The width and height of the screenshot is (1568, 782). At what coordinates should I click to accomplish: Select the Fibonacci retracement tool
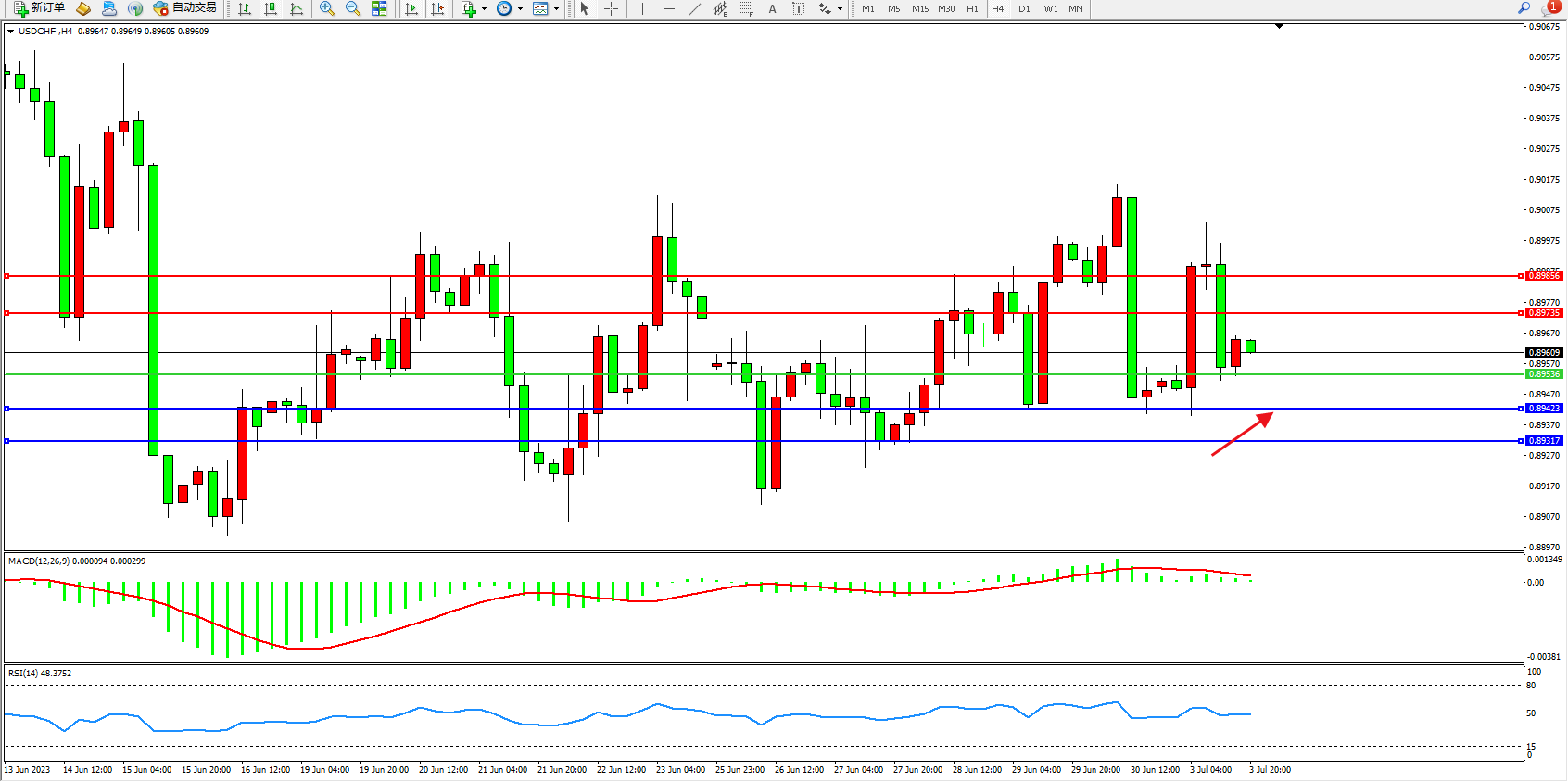tap(747, 8)
